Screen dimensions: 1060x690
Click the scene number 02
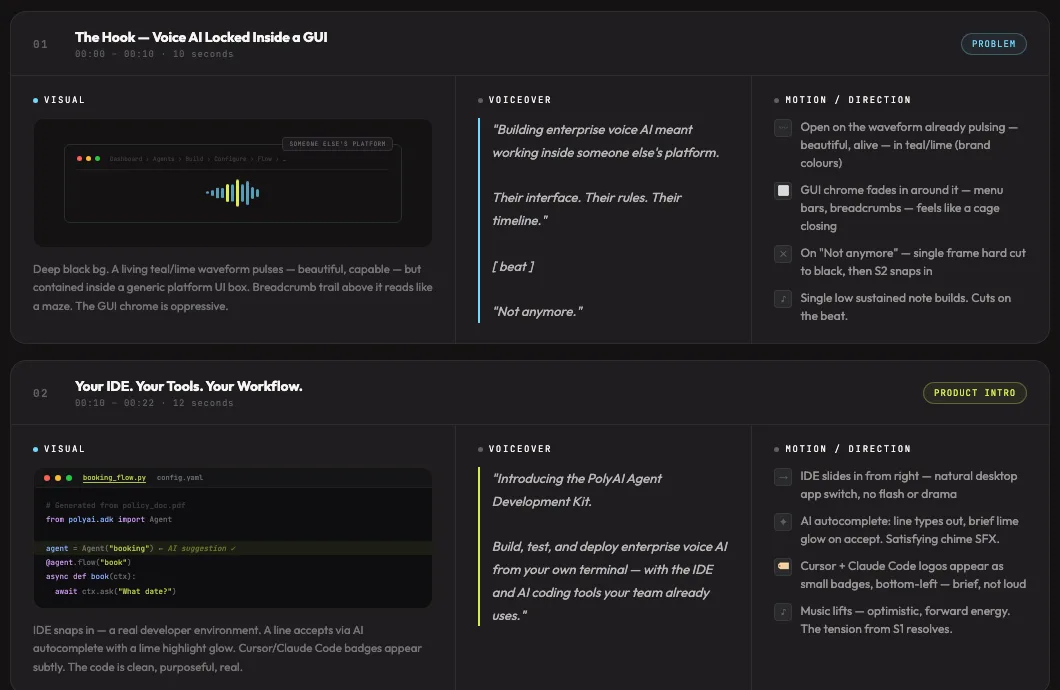pos(41,393)
